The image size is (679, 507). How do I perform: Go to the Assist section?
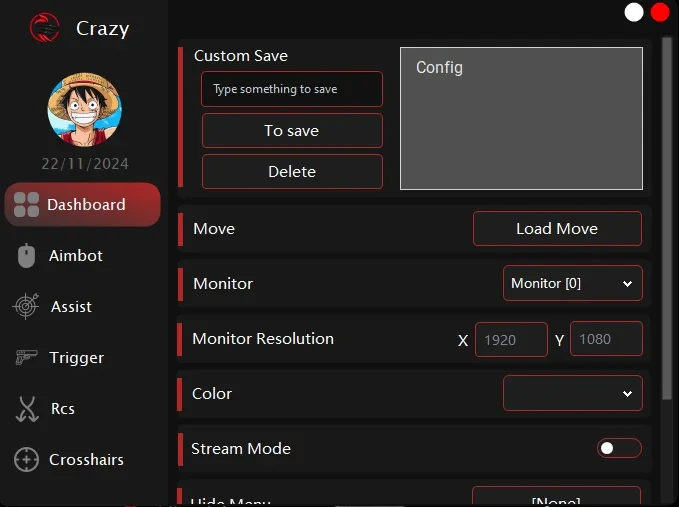point(71,307)
